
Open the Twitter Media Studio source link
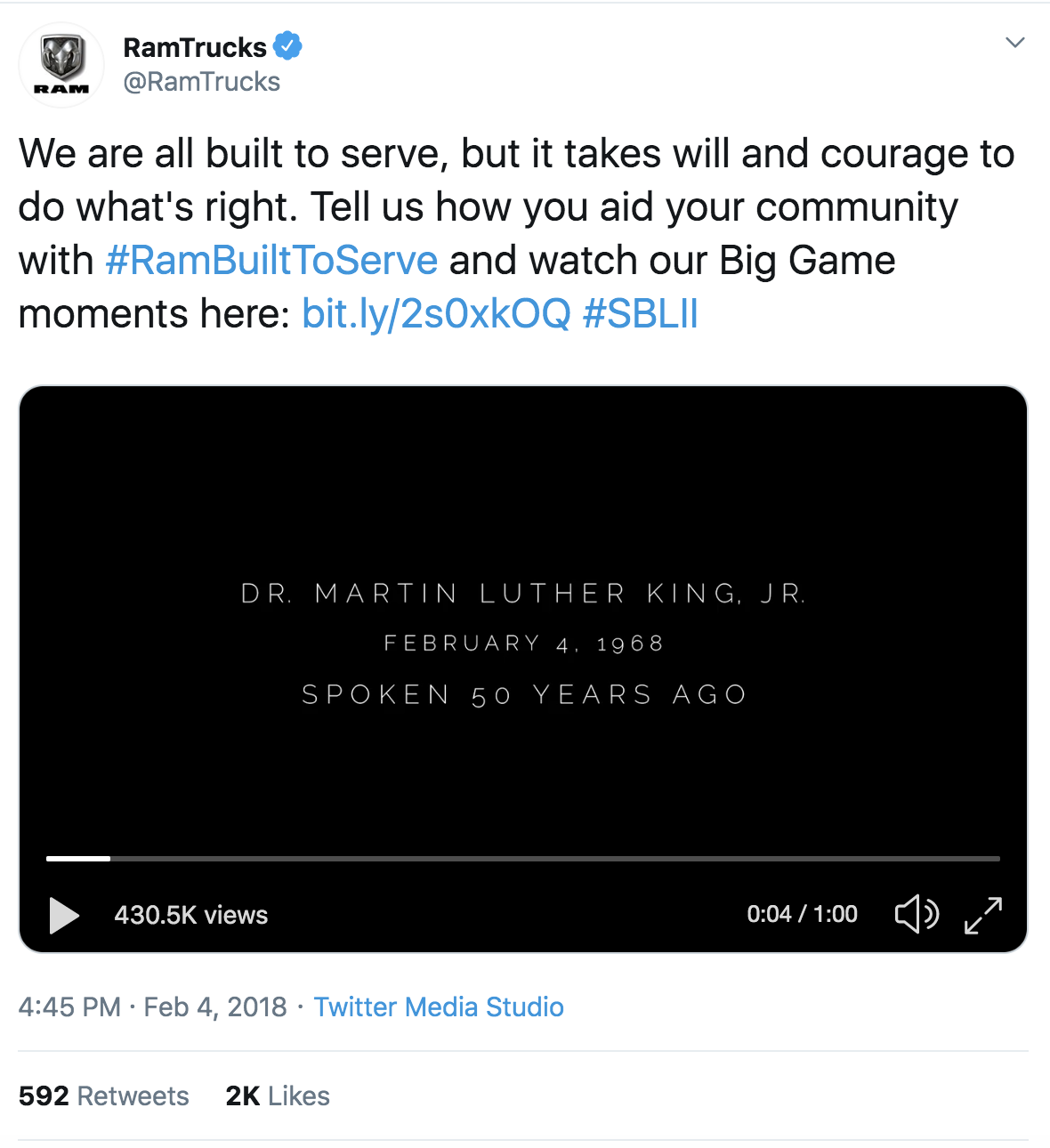point(439,1007)
